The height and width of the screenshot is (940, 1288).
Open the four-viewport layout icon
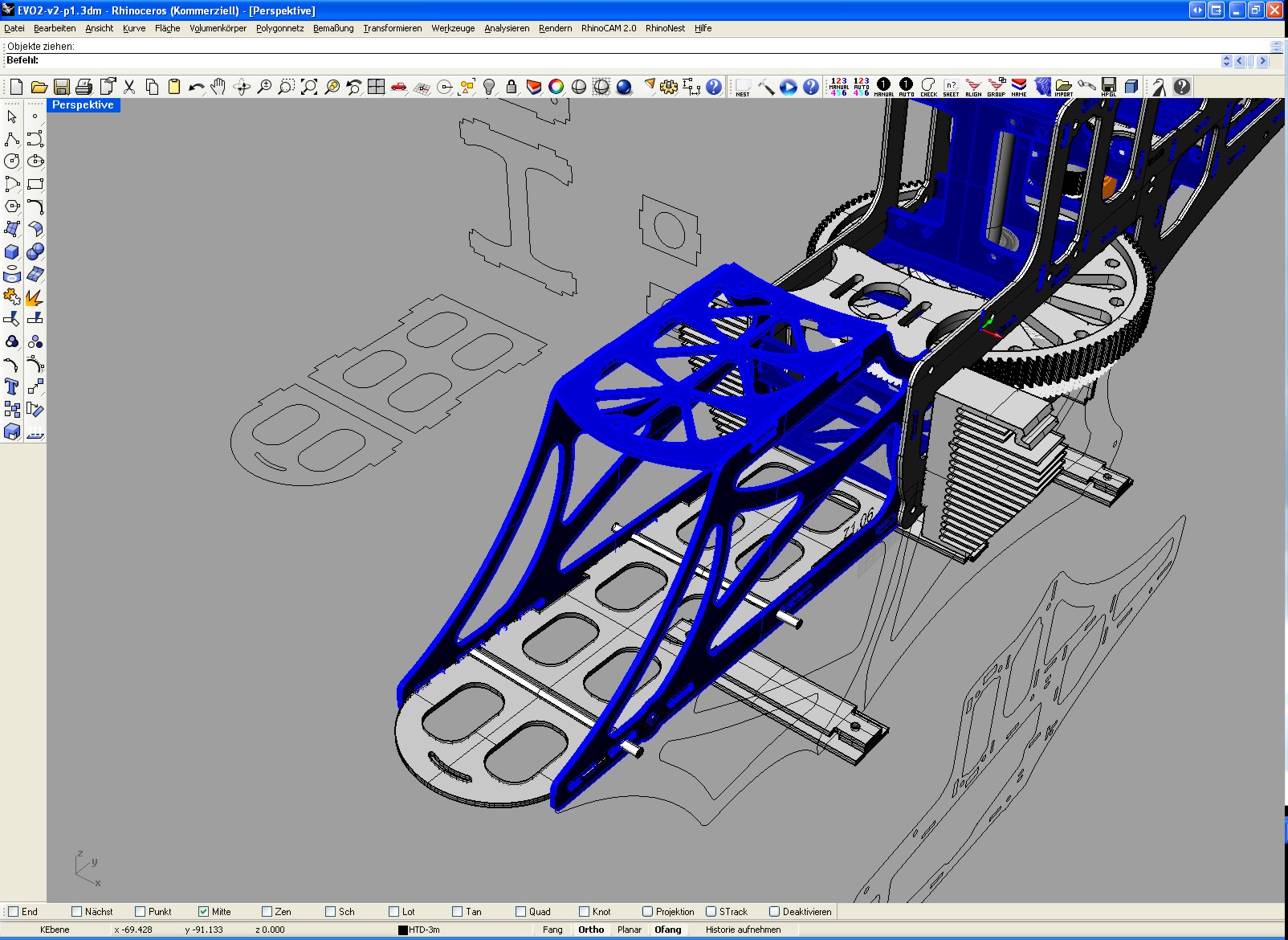[376, 87]
